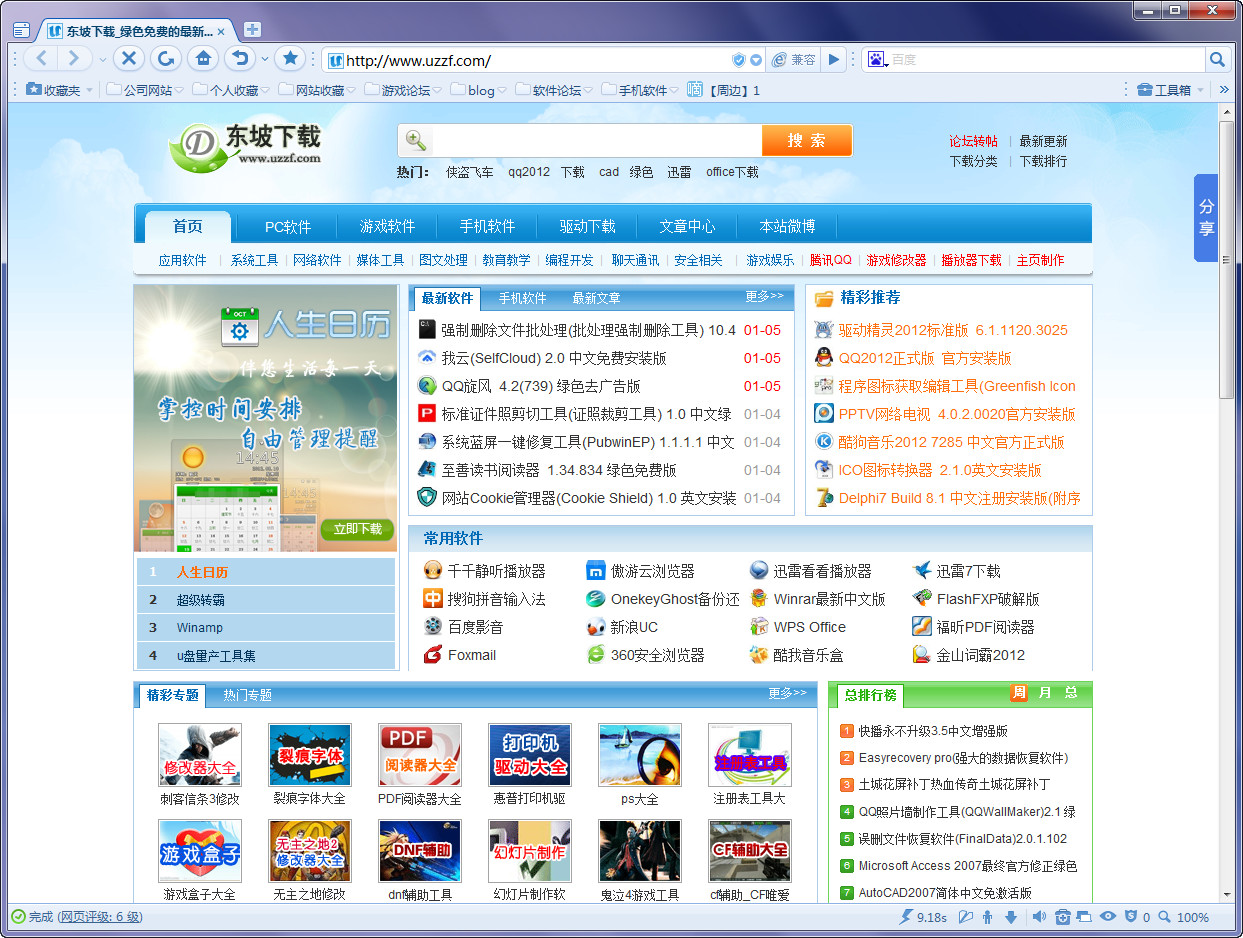Toggle the popup window icon in status bar
Viewport: 1243px width, 938px height.
coord(1085,917)
